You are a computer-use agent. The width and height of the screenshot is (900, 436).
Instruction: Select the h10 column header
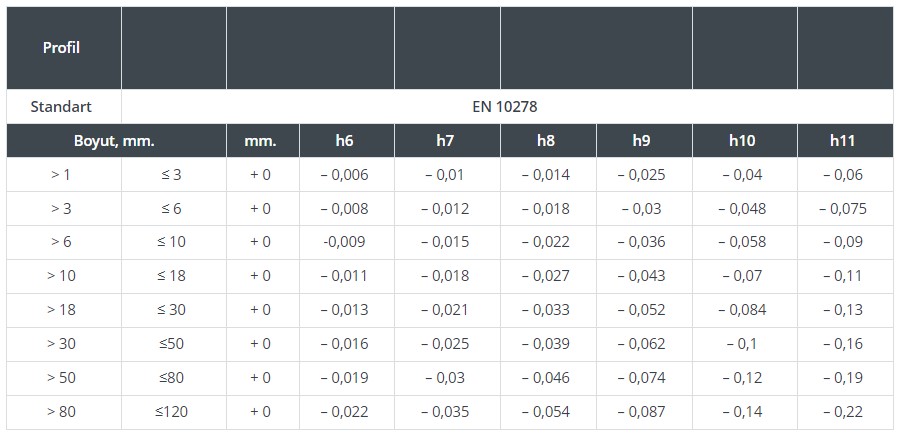(x=742, y=141)
